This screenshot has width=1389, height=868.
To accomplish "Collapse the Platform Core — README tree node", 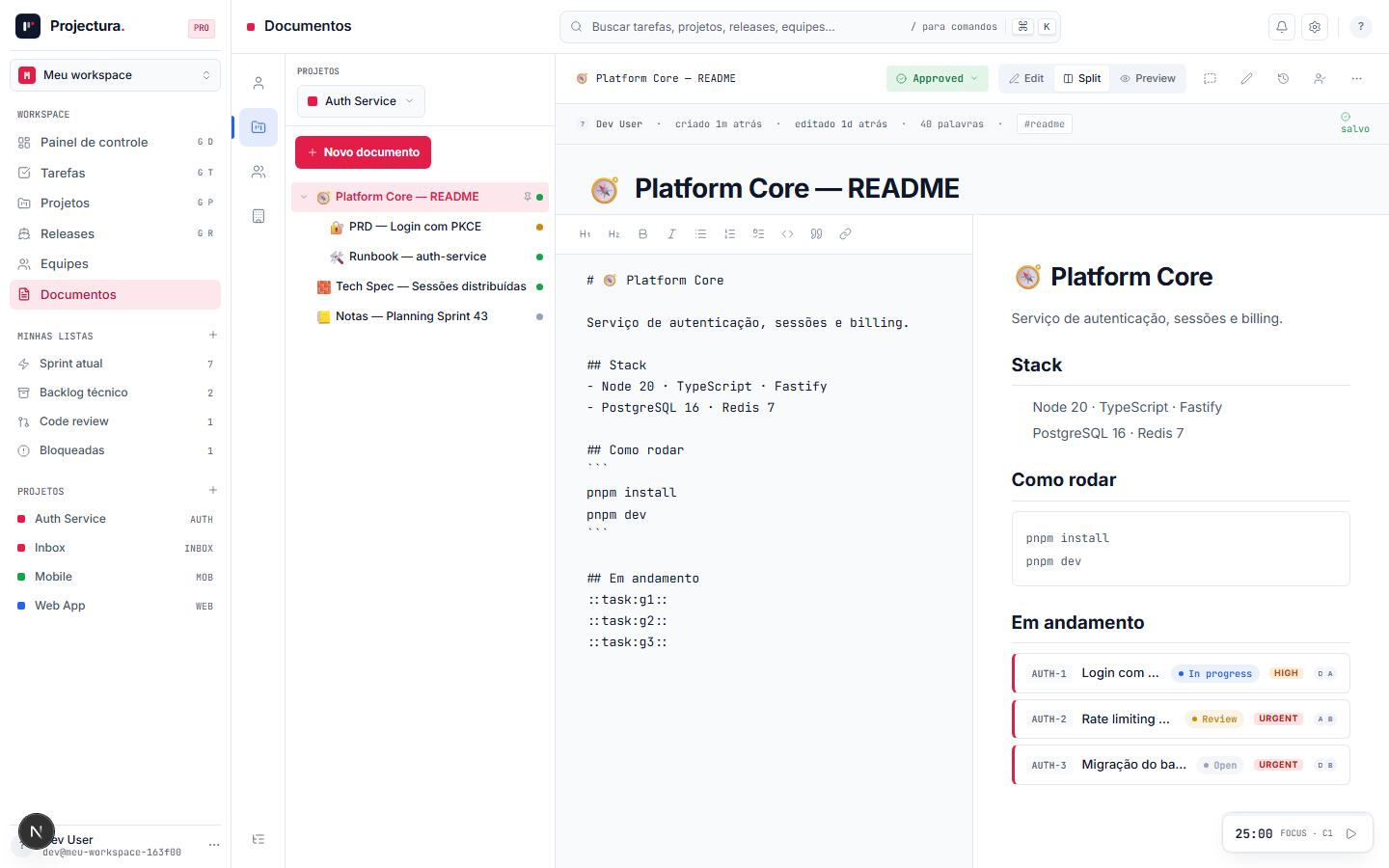I will [305, 197].
